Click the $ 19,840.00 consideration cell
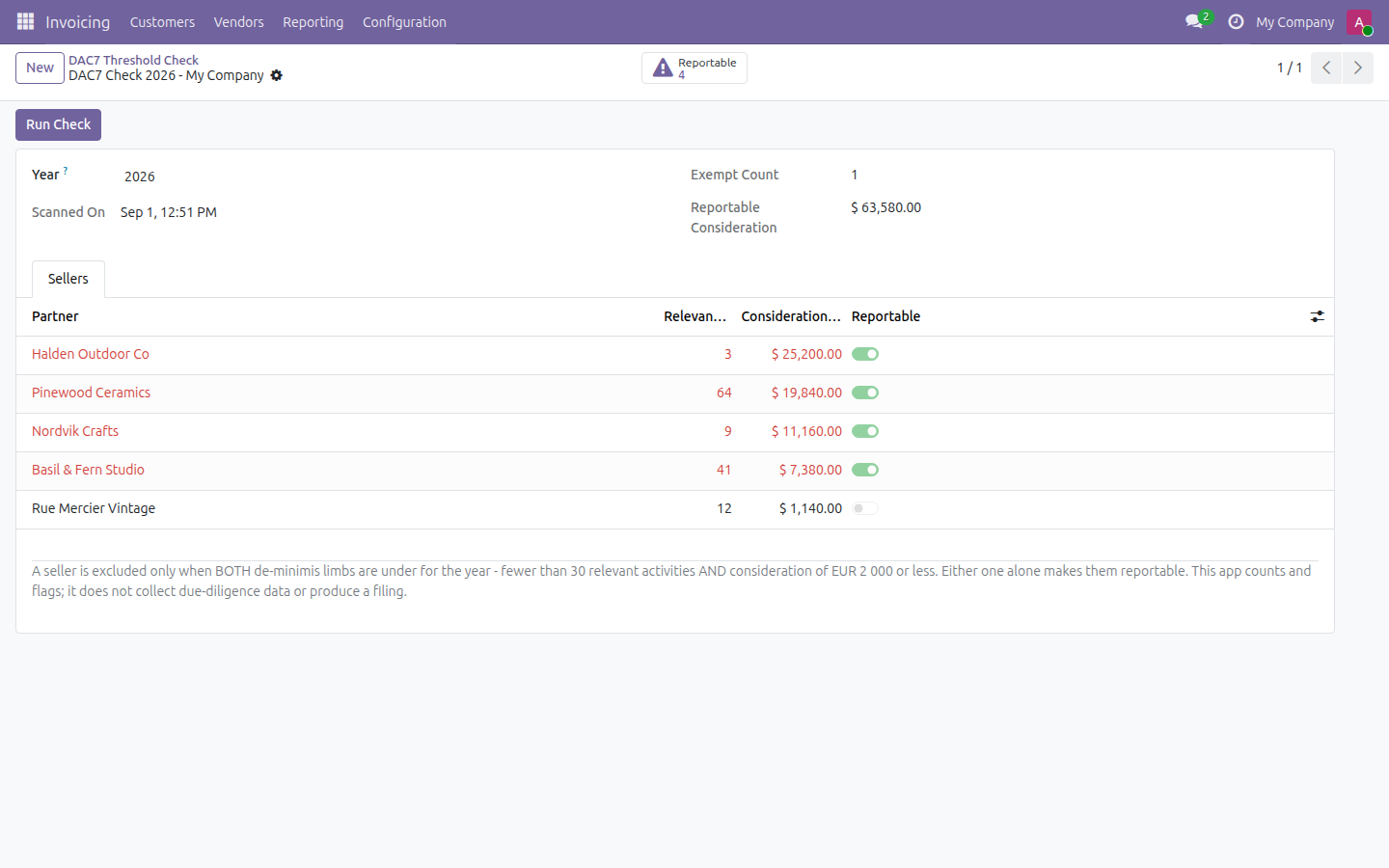Viewport: 1389px width, 868px height. point(806,393)
